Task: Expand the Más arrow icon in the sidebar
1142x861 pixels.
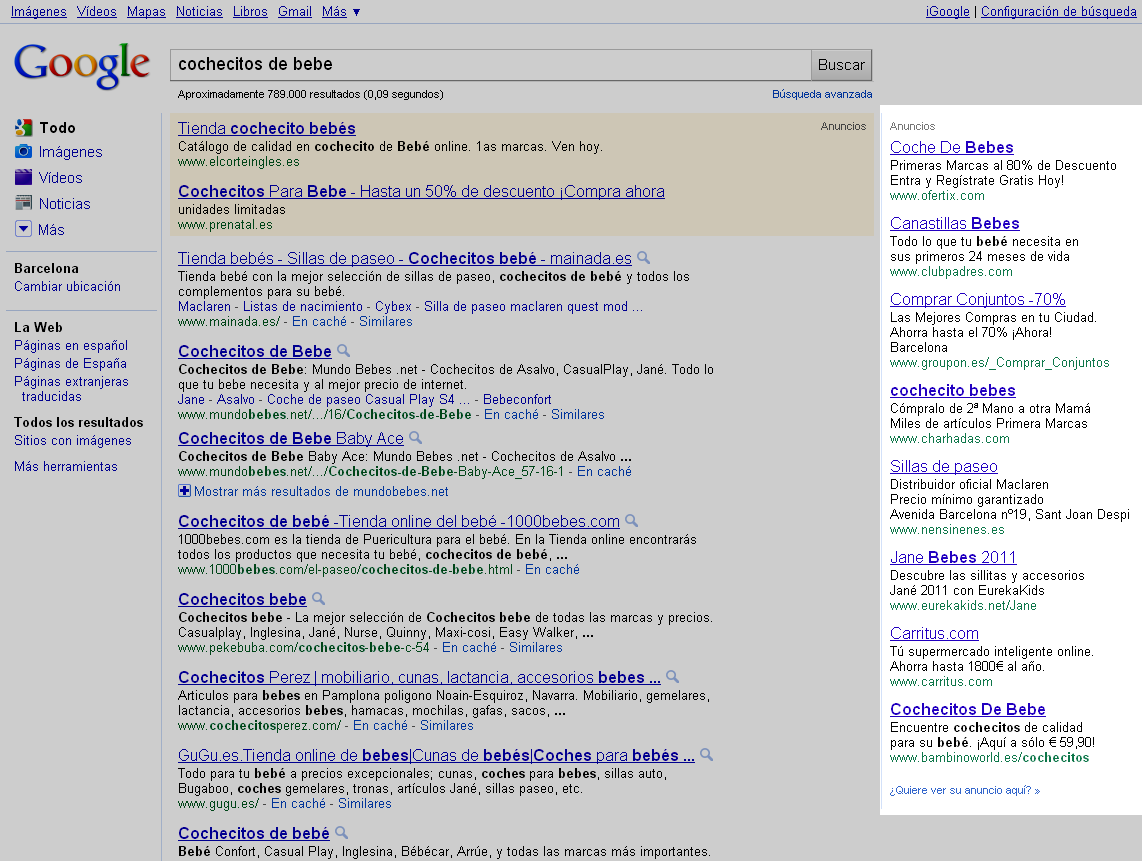Action: coord(23,229)
